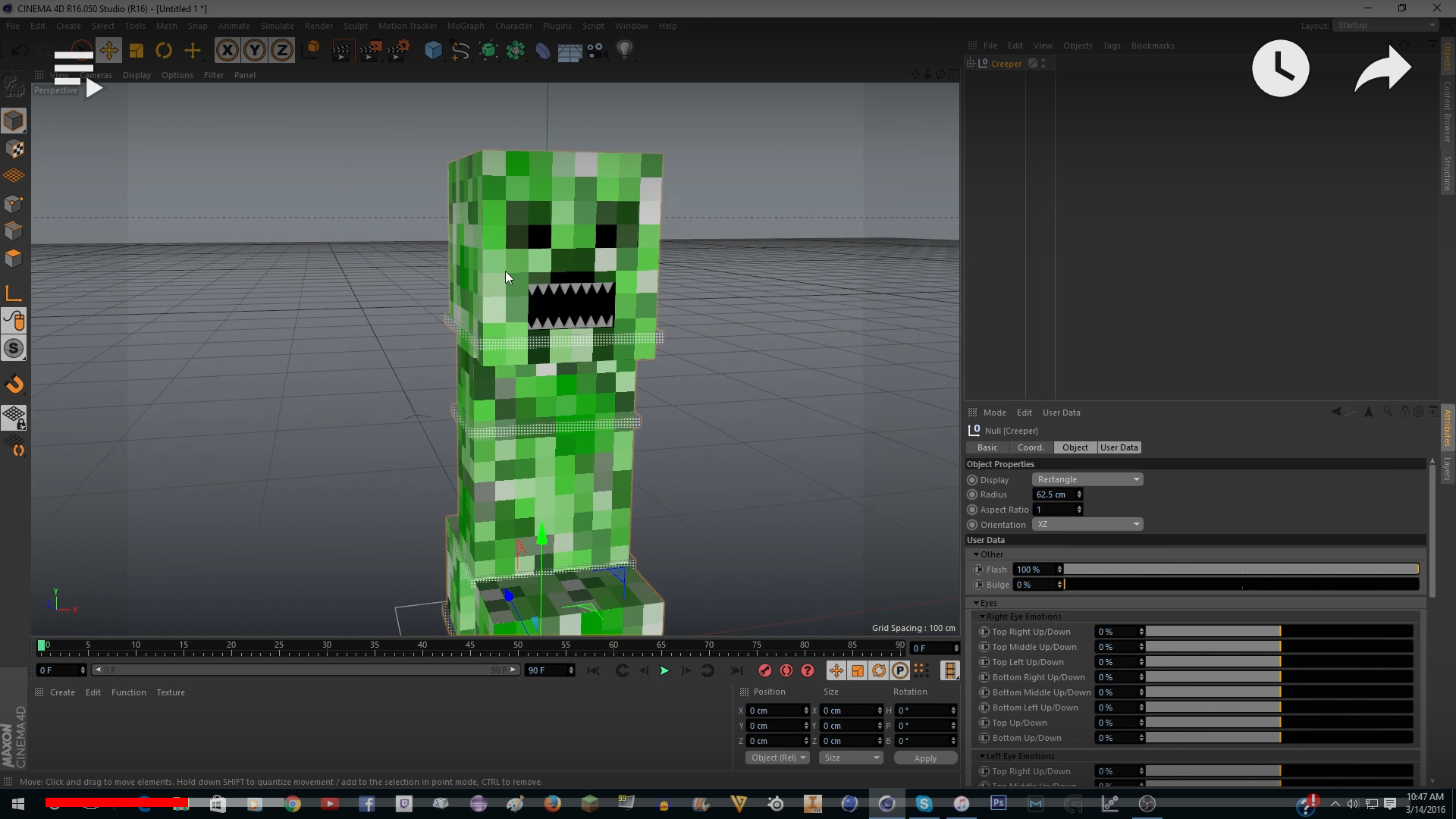Open the Character menu
Image resolution: width=1456 pixels, height=819 pixels.
click(x=513, y=26)
